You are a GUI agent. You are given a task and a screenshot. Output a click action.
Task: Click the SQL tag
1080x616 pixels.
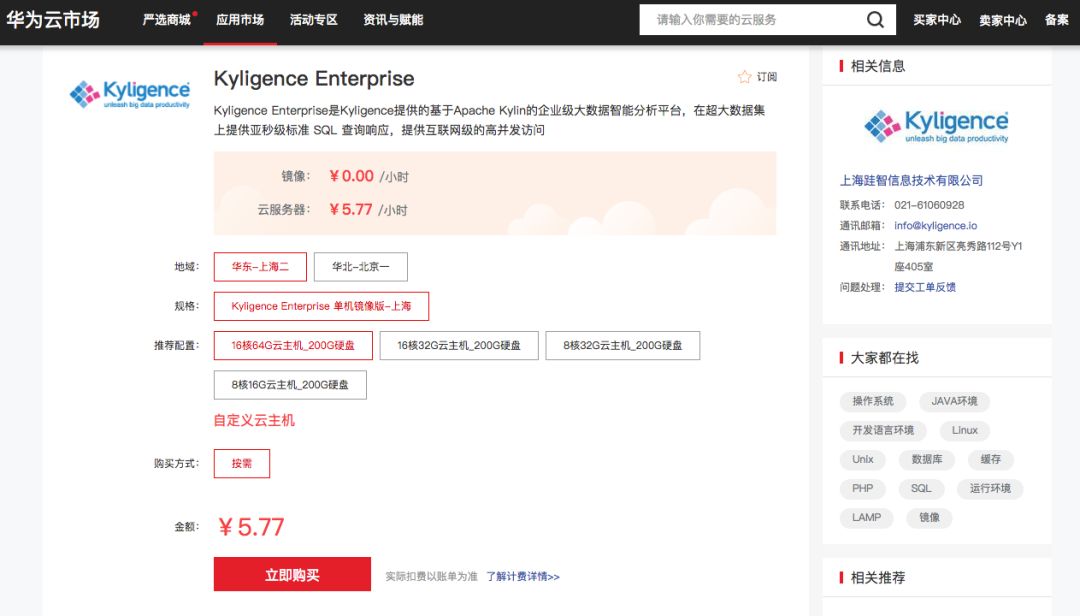click(921, 488)
